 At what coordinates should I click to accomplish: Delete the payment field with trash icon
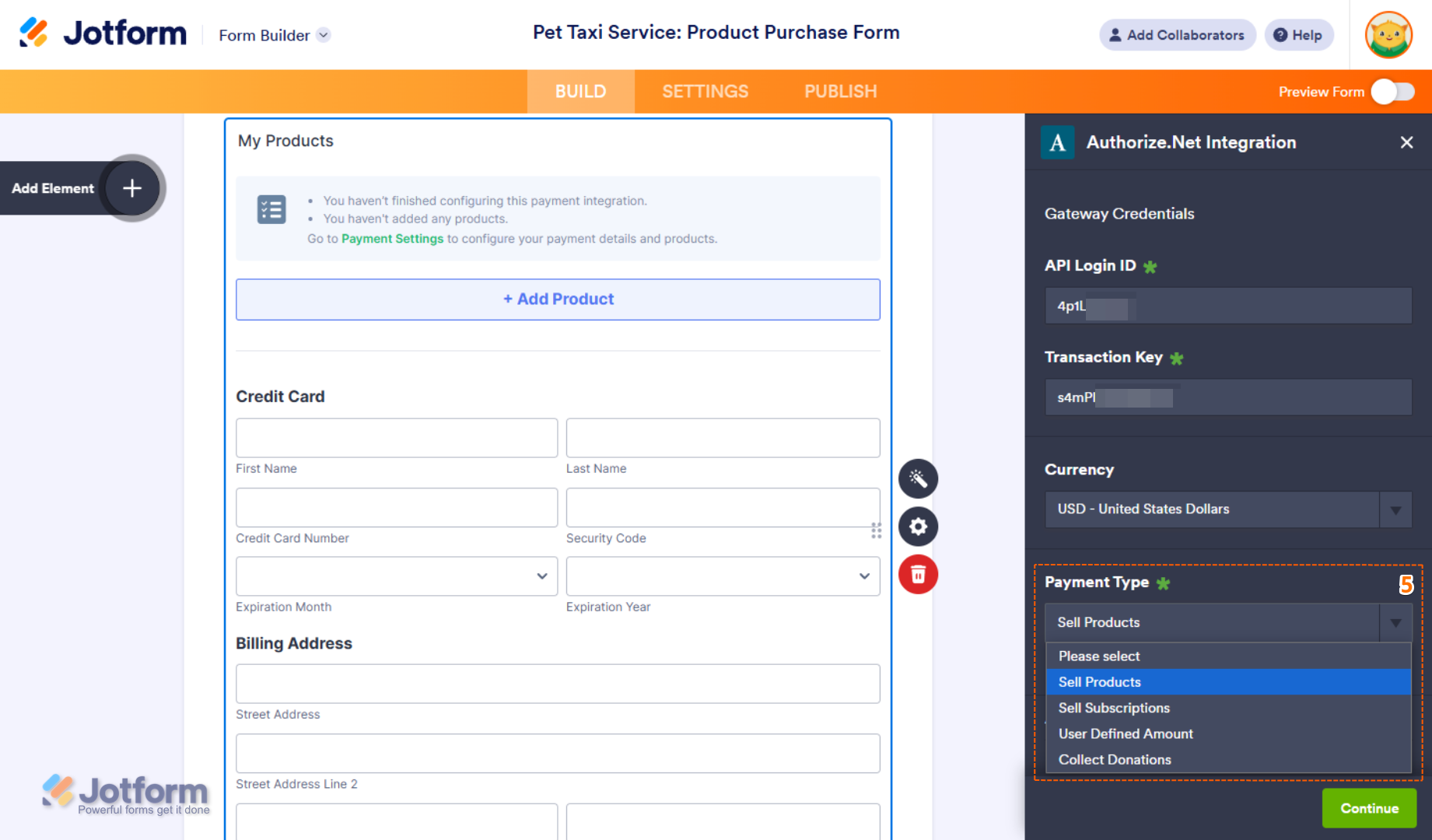click(x=918, y=575)
